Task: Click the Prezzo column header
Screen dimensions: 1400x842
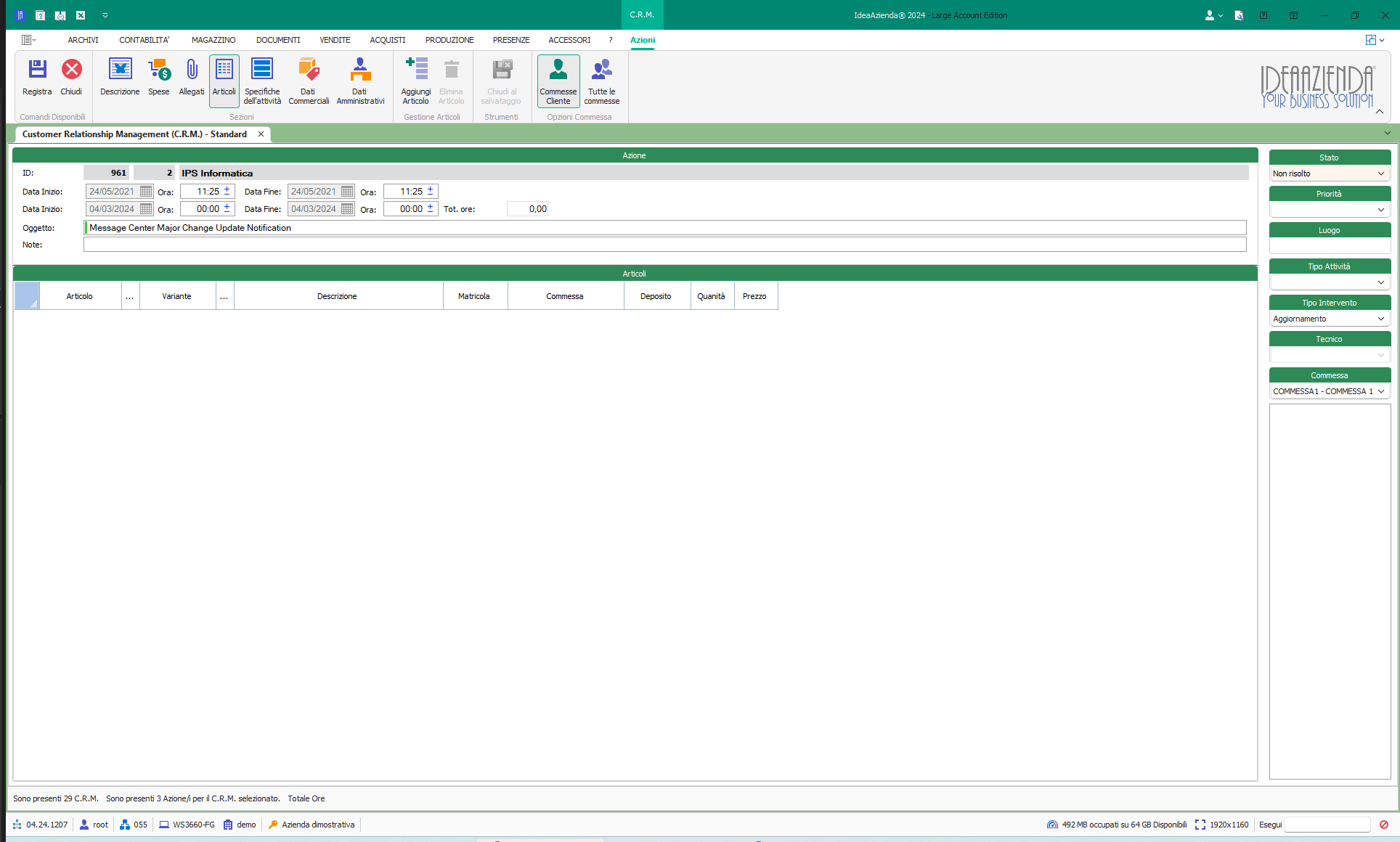Action: pyautogui.click(x=754, y=296)
